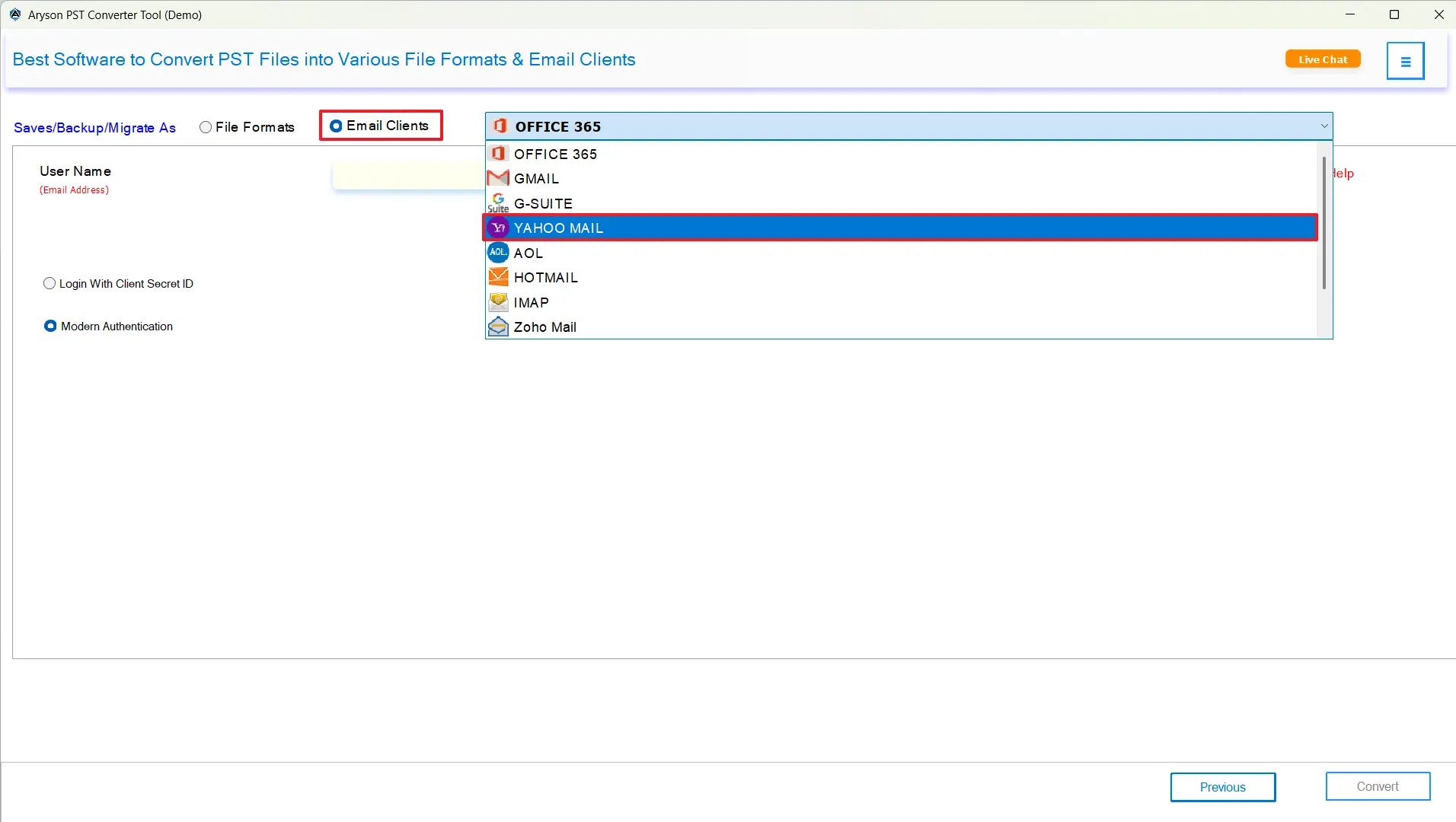Click the Gmail envelope icon

(498, 178)
